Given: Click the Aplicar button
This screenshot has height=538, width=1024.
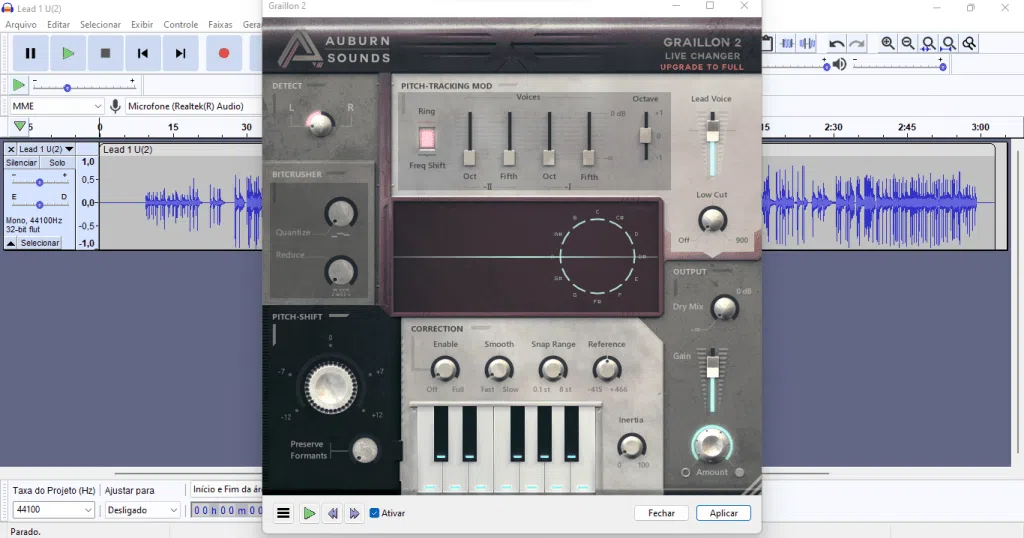Looking at the screenshot, I should [724, 513].
